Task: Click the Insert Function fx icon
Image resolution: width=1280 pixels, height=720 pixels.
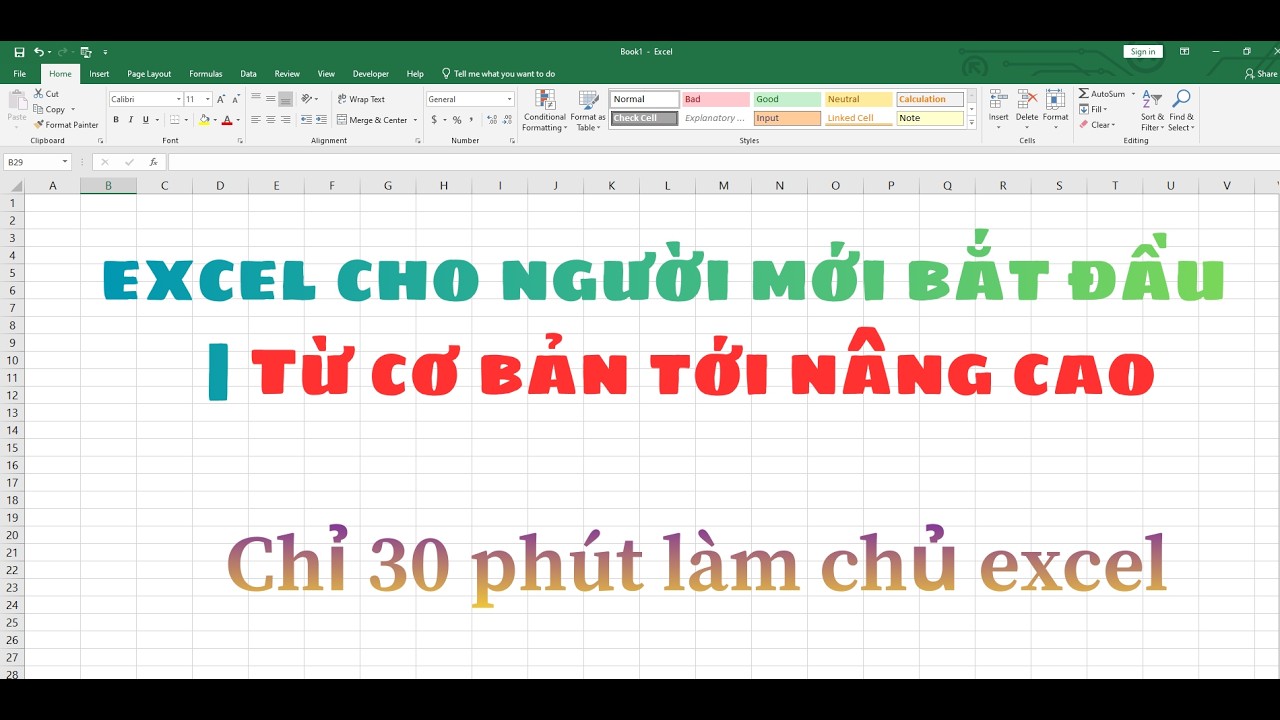Action: coord(153,162)
